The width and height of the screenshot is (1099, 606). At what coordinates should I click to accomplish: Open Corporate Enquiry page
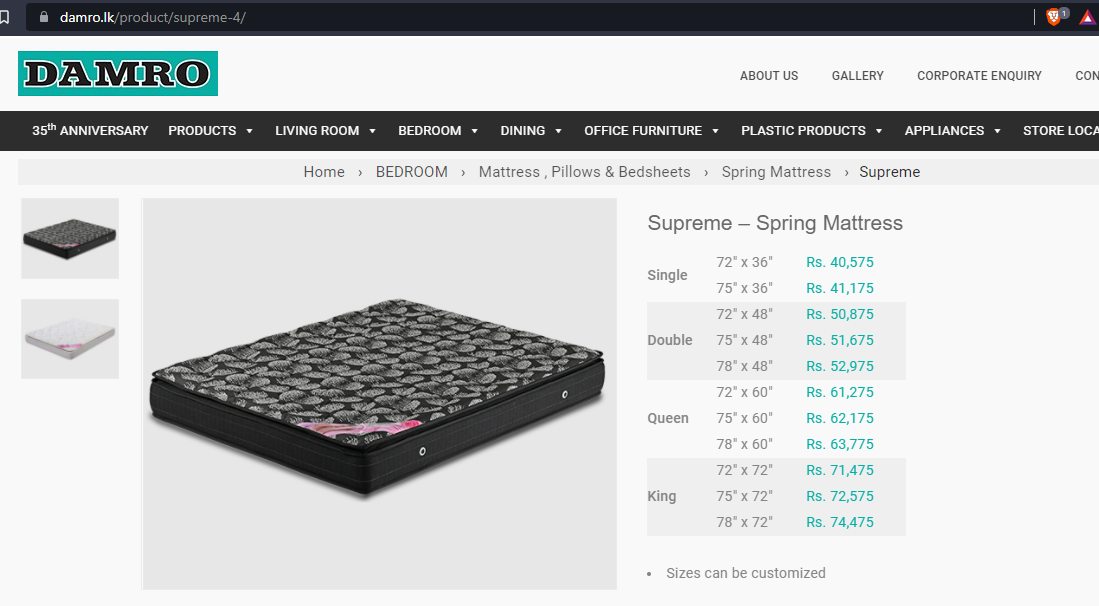point(979,76)
